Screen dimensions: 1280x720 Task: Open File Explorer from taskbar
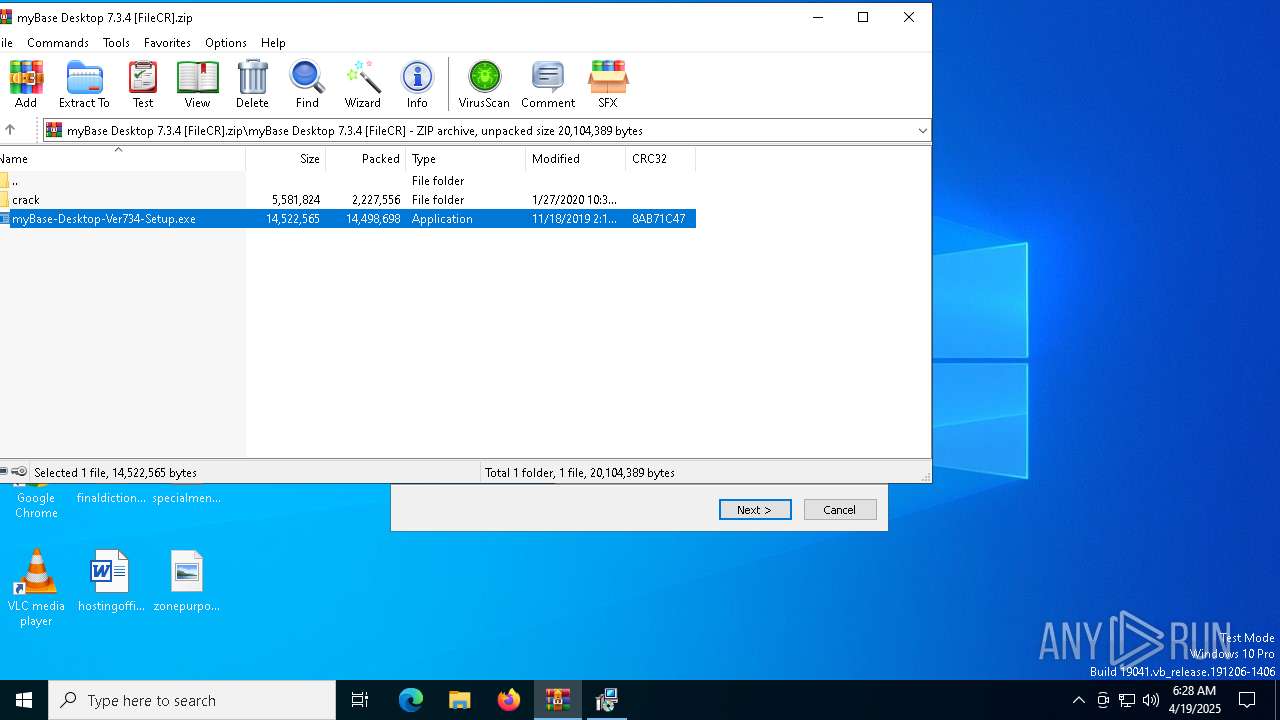click(459, 700)
